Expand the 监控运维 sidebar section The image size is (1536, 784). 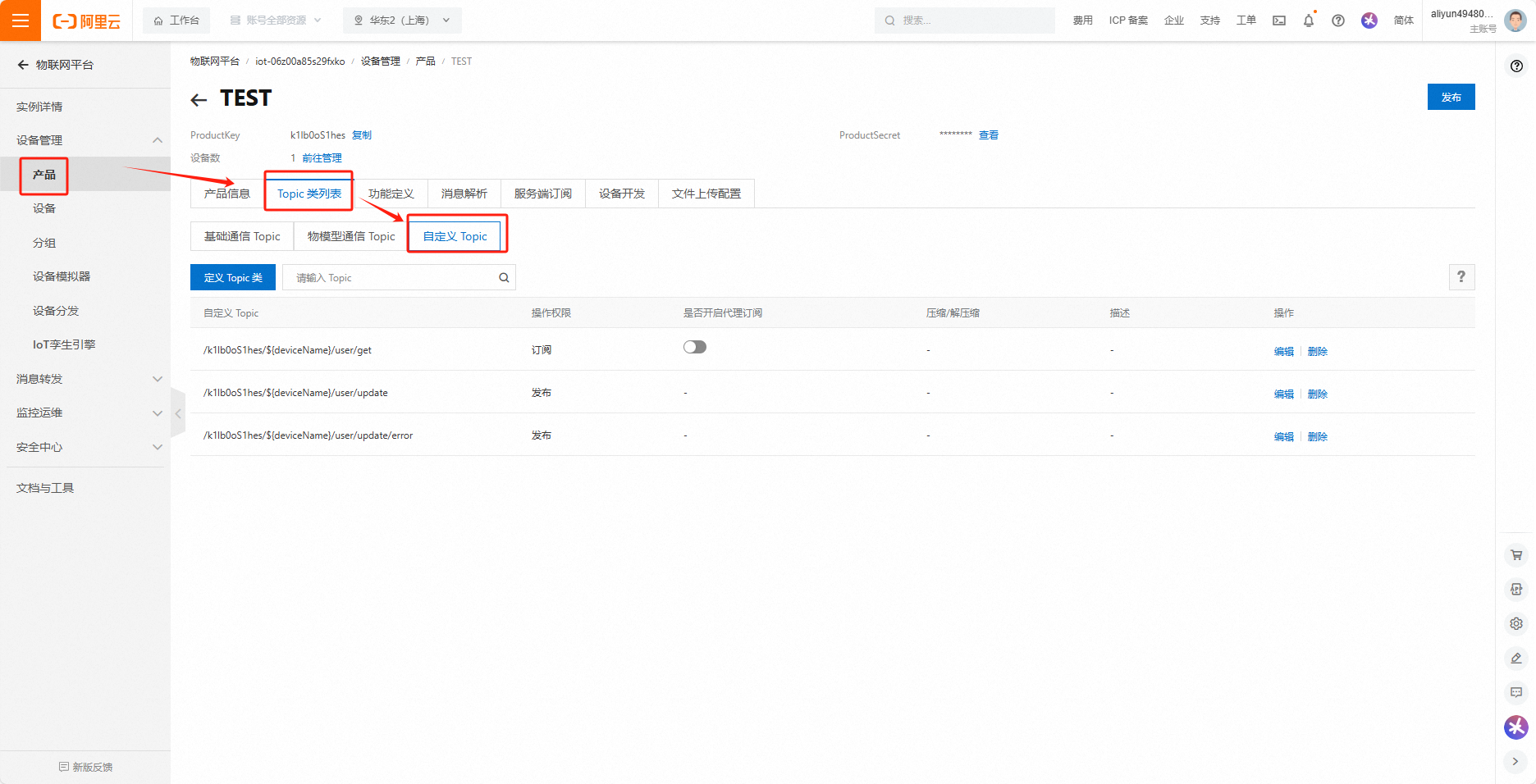click(x=158, y=413)
